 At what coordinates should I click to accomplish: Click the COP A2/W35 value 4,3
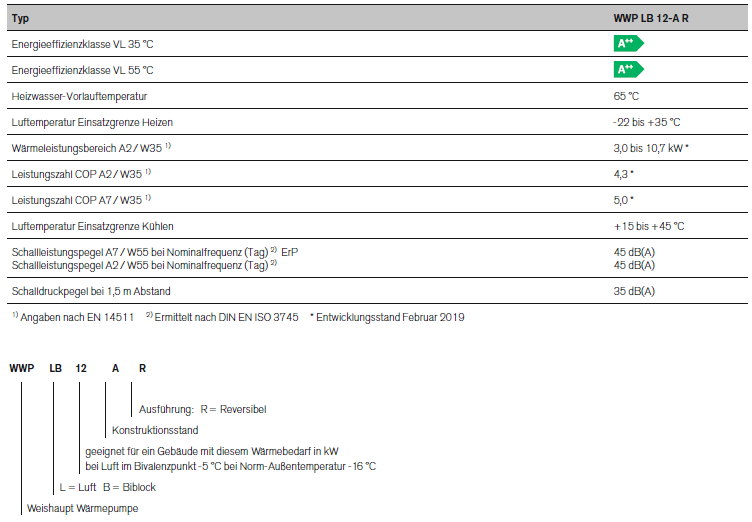[624, 174]
